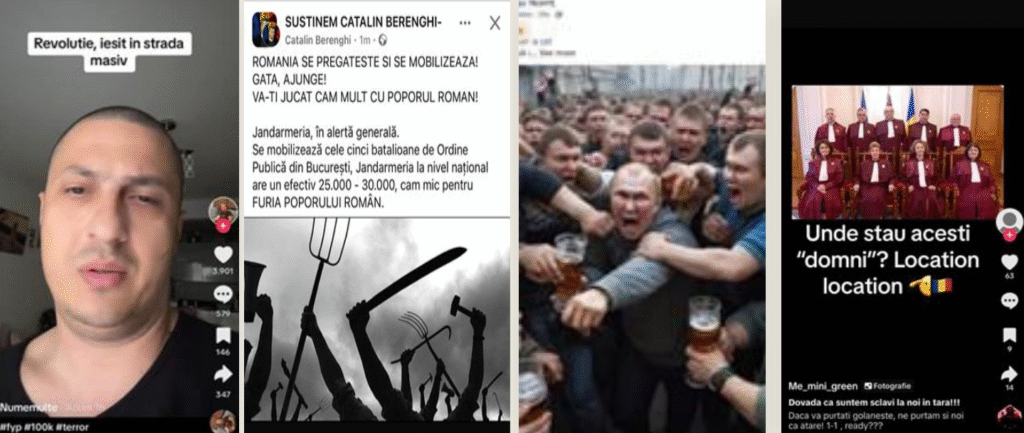Like the 'Revolutie' video with the heart icon

(x=223, y=254)
